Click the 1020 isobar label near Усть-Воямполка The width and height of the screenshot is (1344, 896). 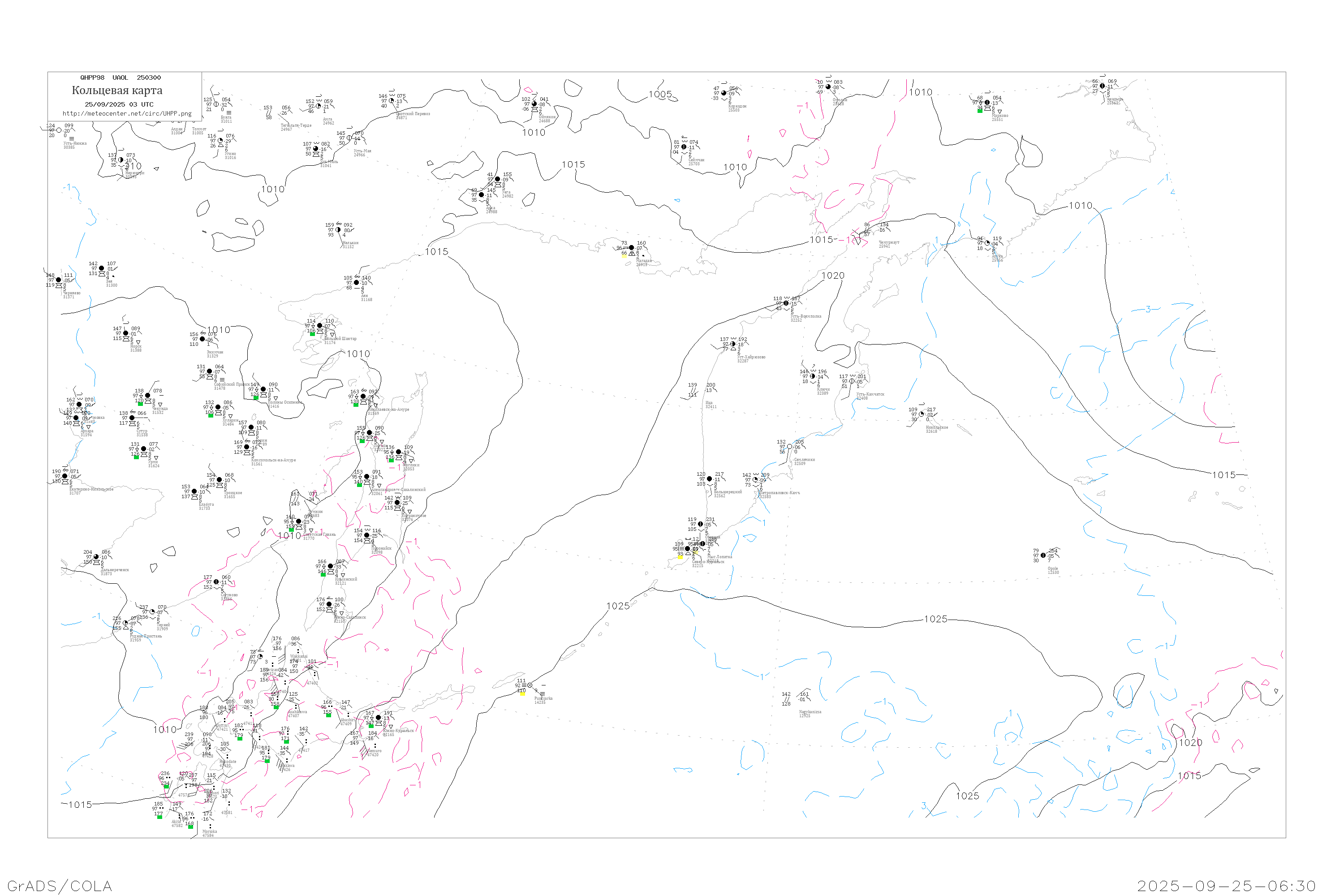(833, 276)
